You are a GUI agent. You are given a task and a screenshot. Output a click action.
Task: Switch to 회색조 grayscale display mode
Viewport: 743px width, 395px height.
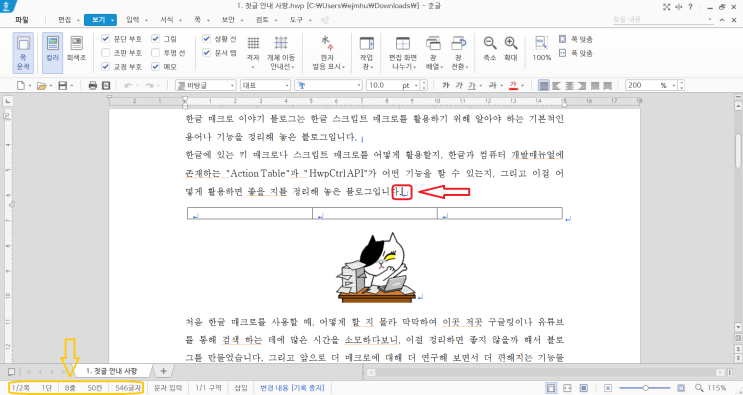(x=76, y=49)
